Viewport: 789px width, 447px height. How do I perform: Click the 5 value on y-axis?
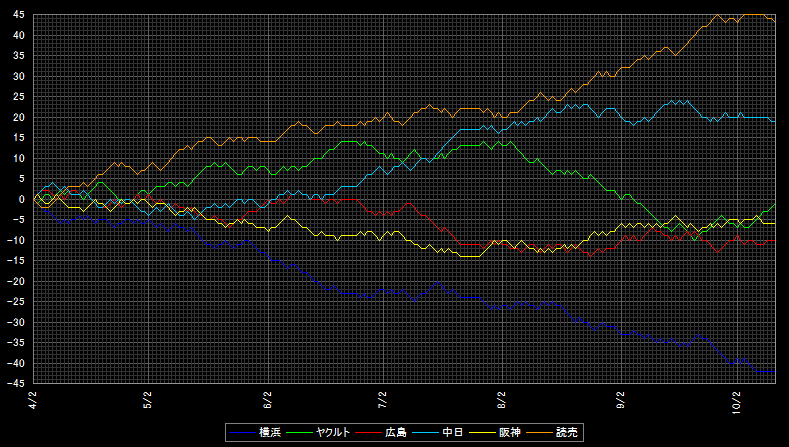[22, 179]
